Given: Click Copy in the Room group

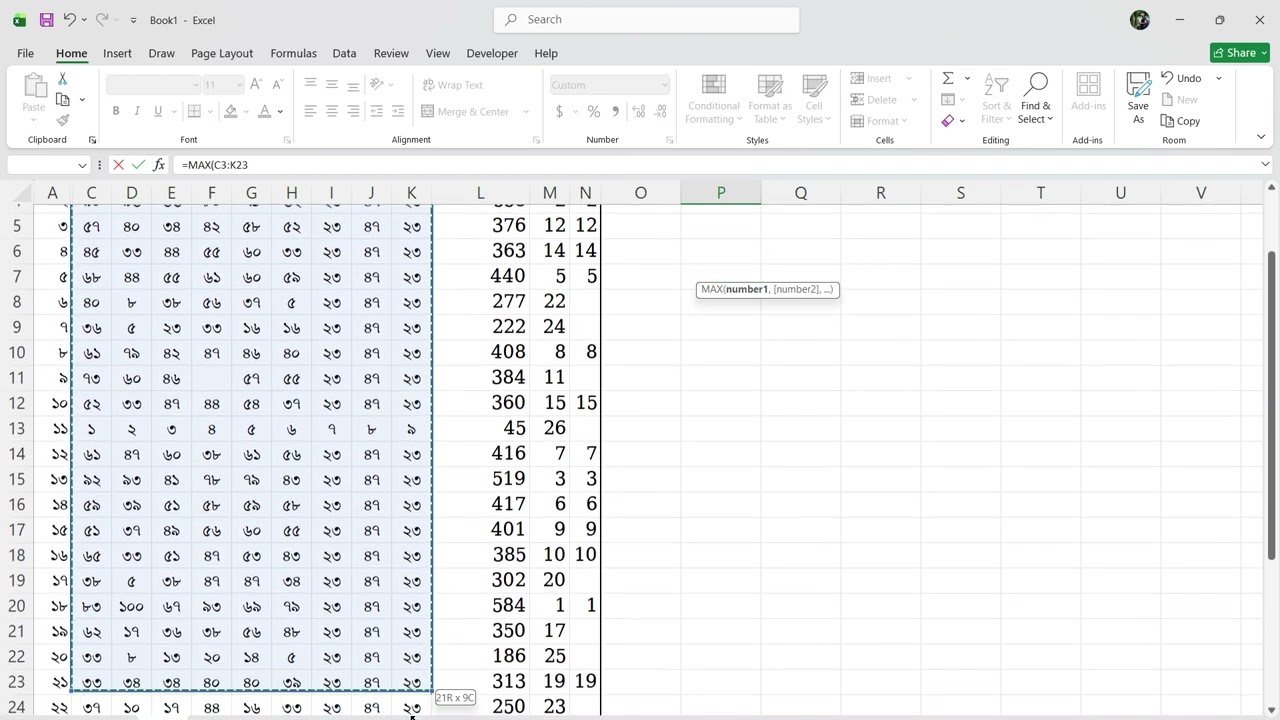Looking at the screenshot, I should pyautogui.click(x=1180, y=121).
